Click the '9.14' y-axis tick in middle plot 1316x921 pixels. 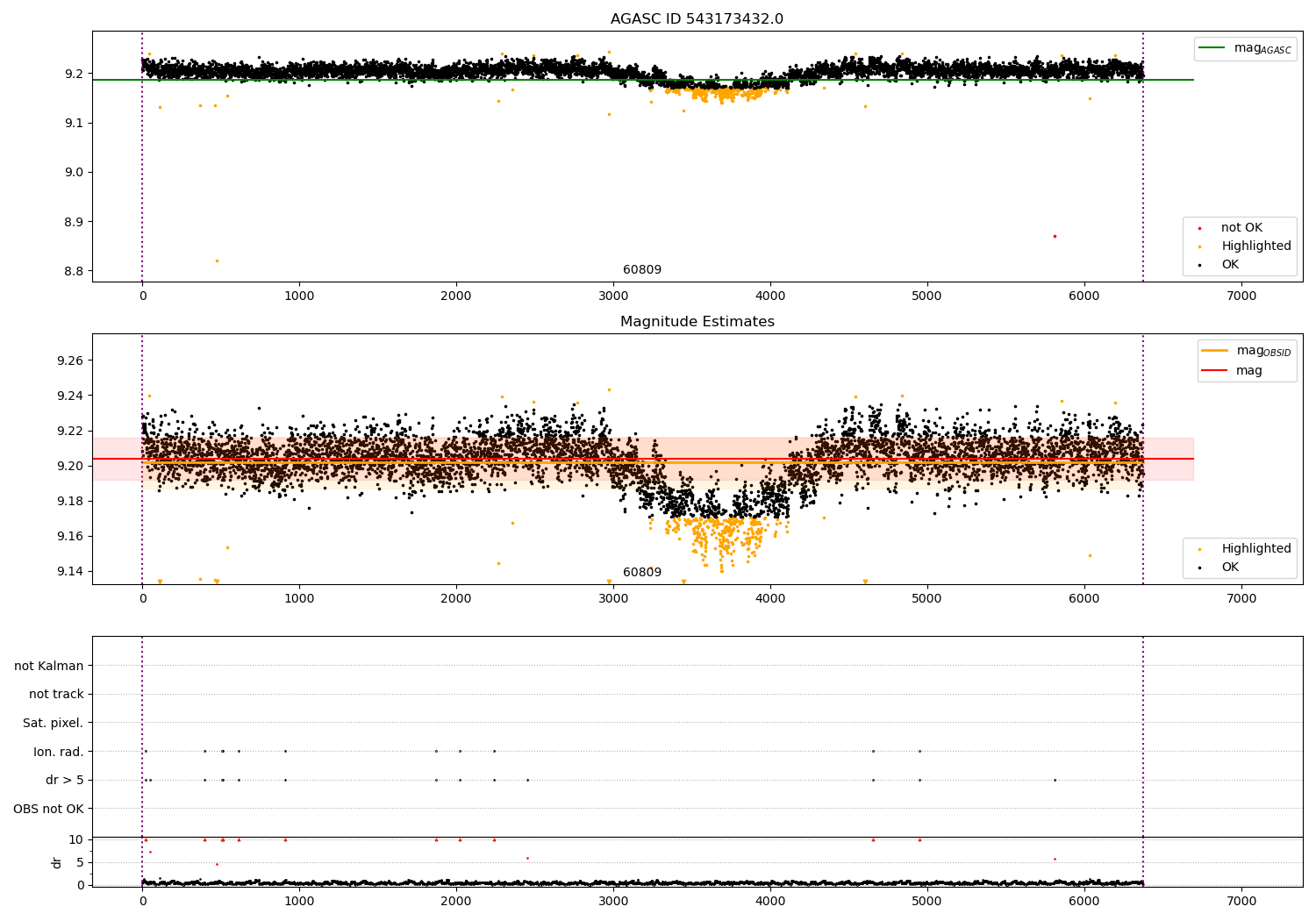tap(71, 571)
